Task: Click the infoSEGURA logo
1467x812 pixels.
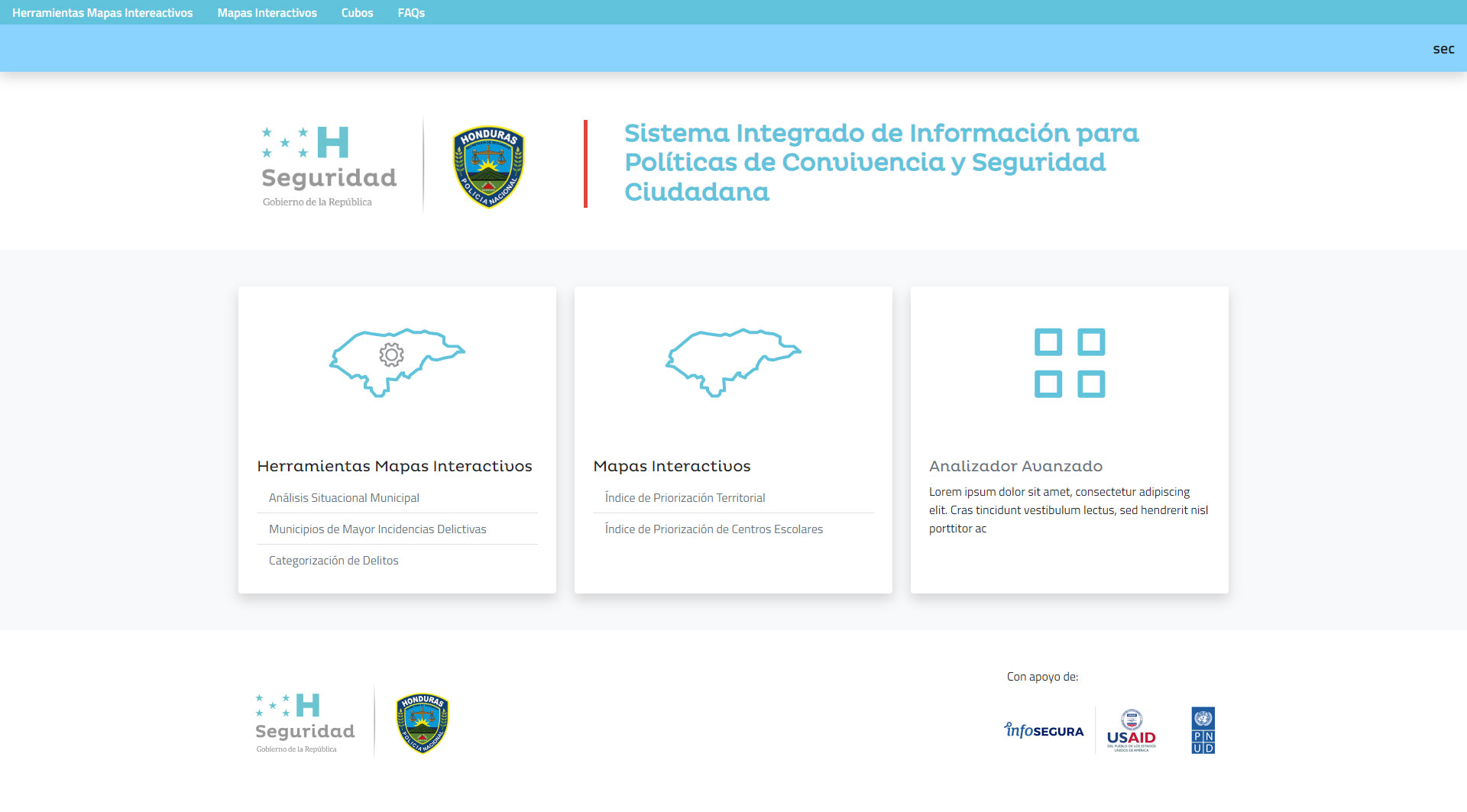Action: pyautogui.click(x=1044, y=730)
